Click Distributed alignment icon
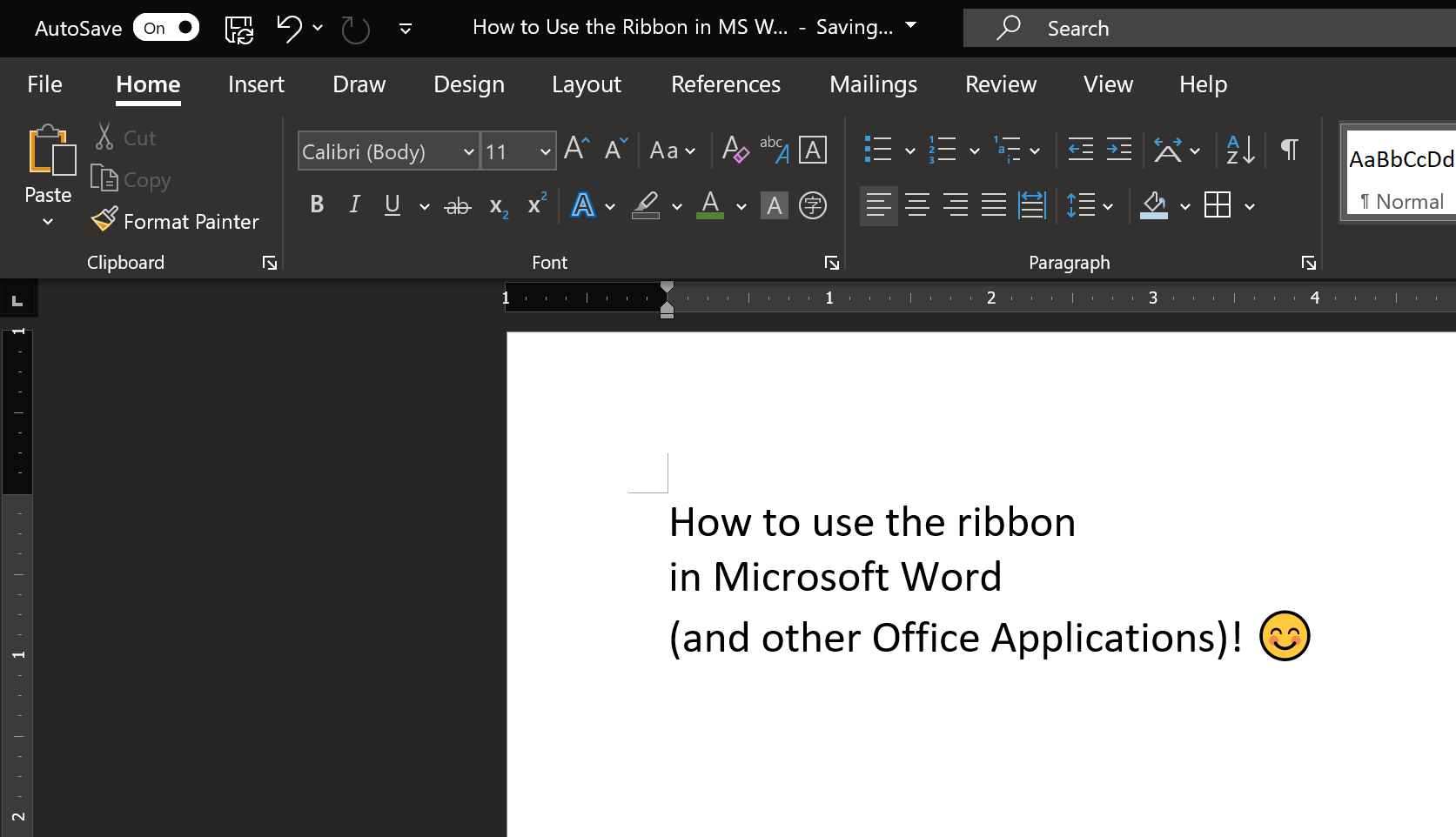 coord(1032,205)
